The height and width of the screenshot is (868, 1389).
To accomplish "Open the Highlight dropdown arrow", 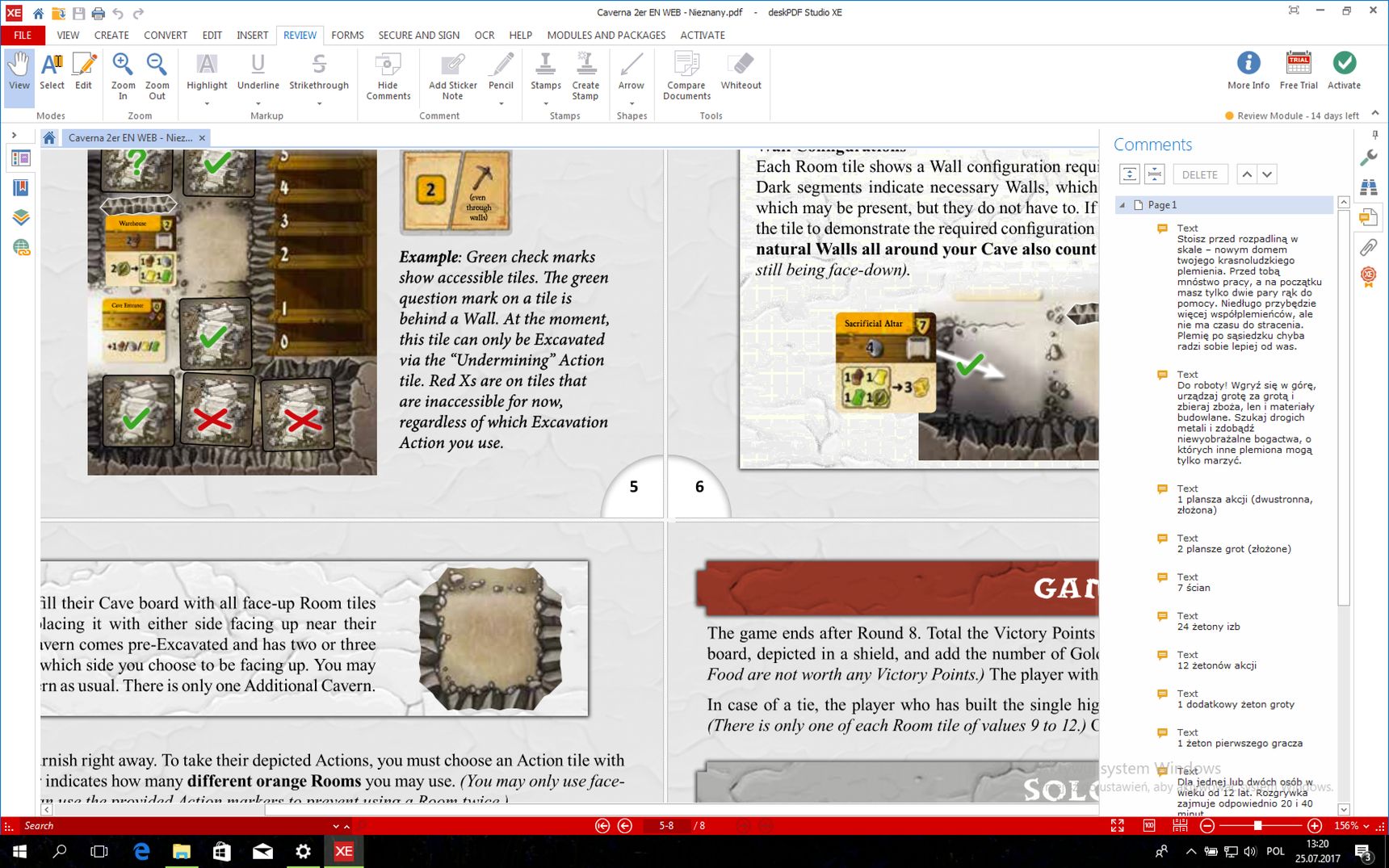I will (207, 103).
